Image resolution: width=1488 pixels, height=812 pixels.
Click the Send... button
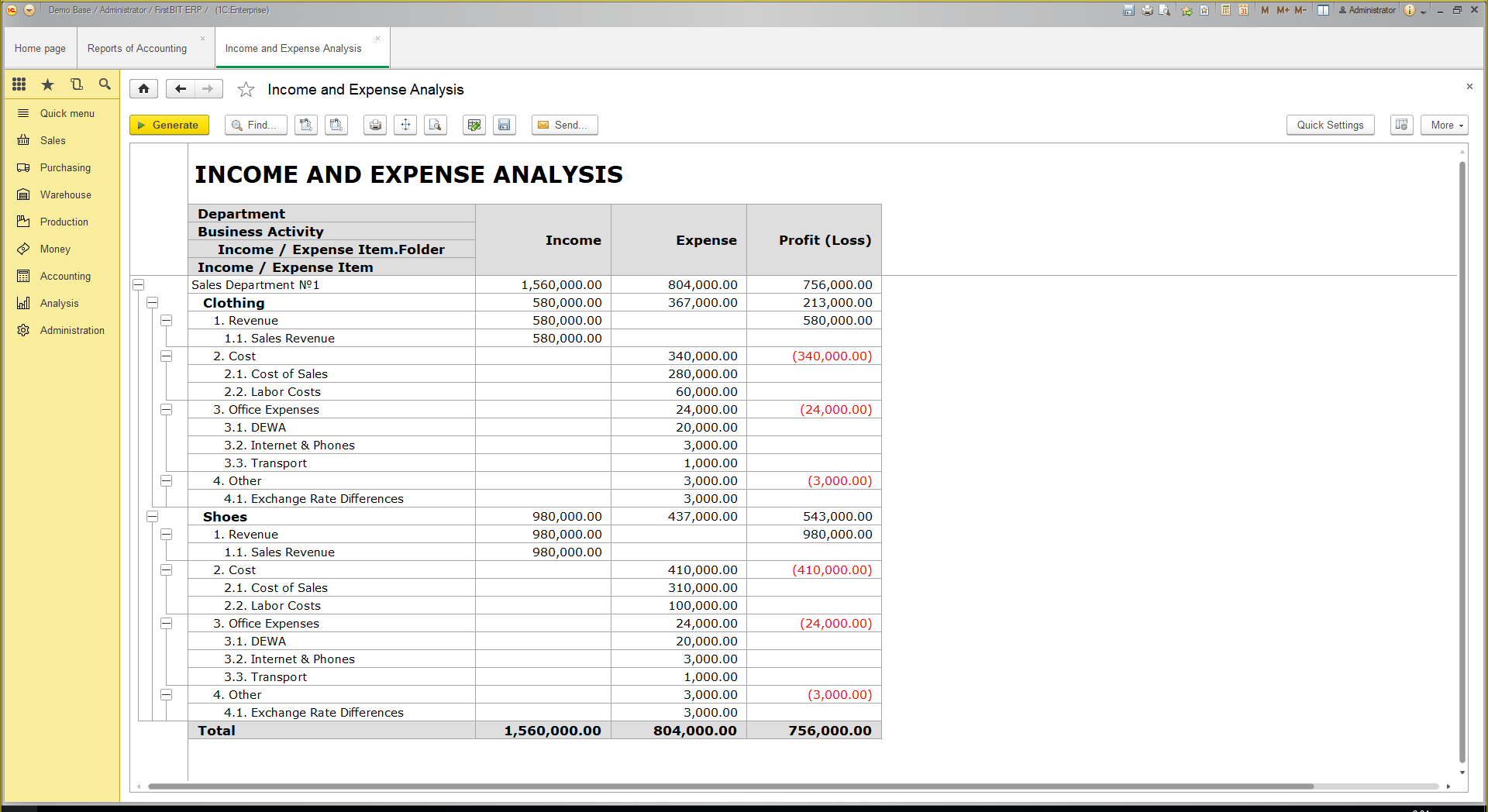[x=564, y=125]
